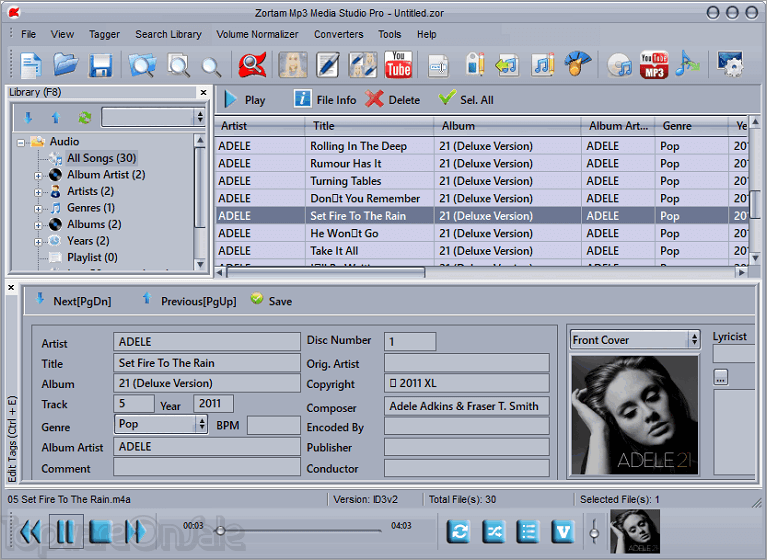
Task: Click the Sel. All button
Action: [466, 99]
